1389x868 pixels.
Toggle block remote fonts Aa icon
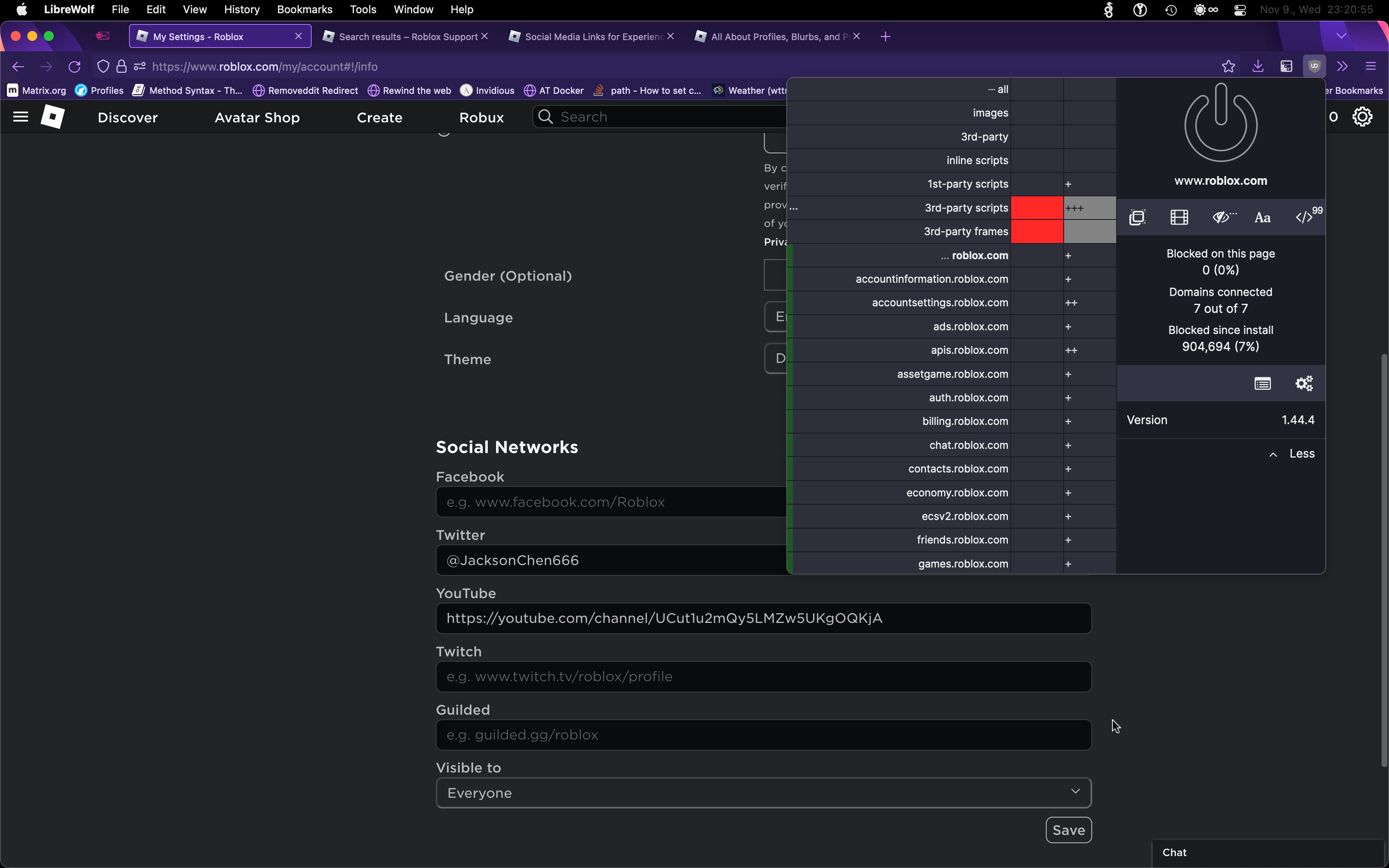[1262, 217]
